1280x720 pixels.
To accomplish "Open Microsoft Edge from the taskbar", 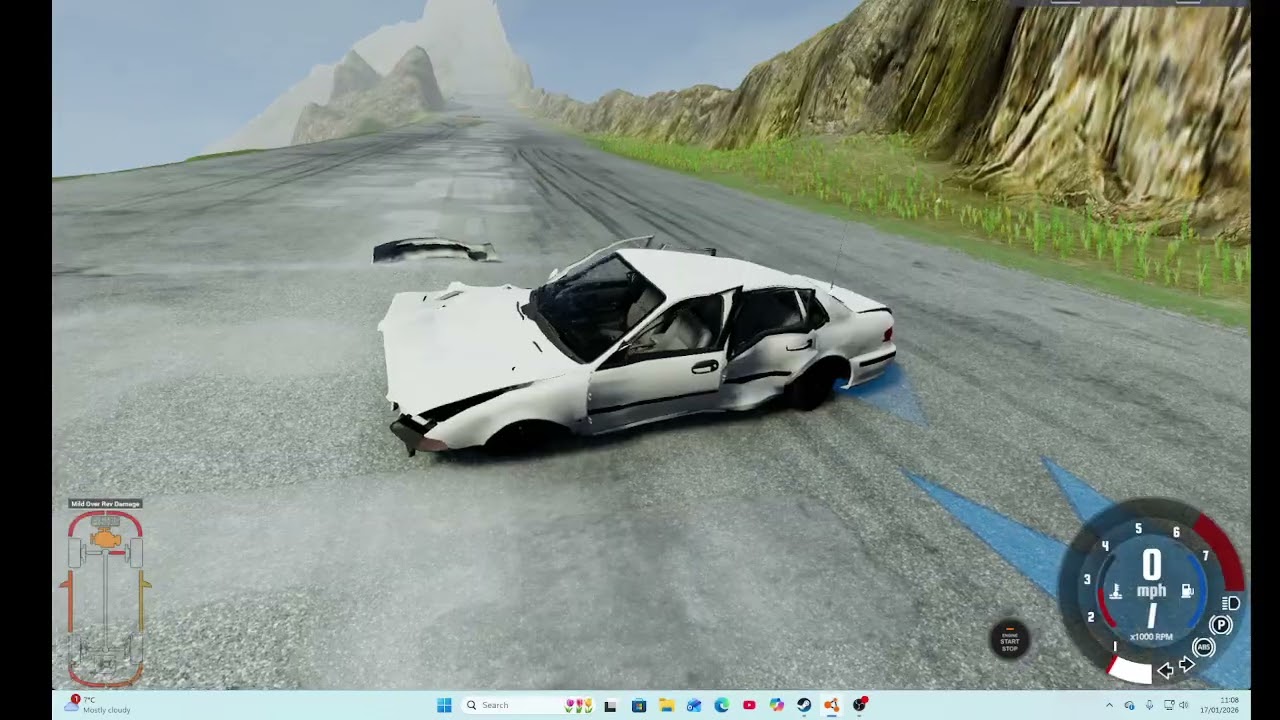I will tap(721, 705).
